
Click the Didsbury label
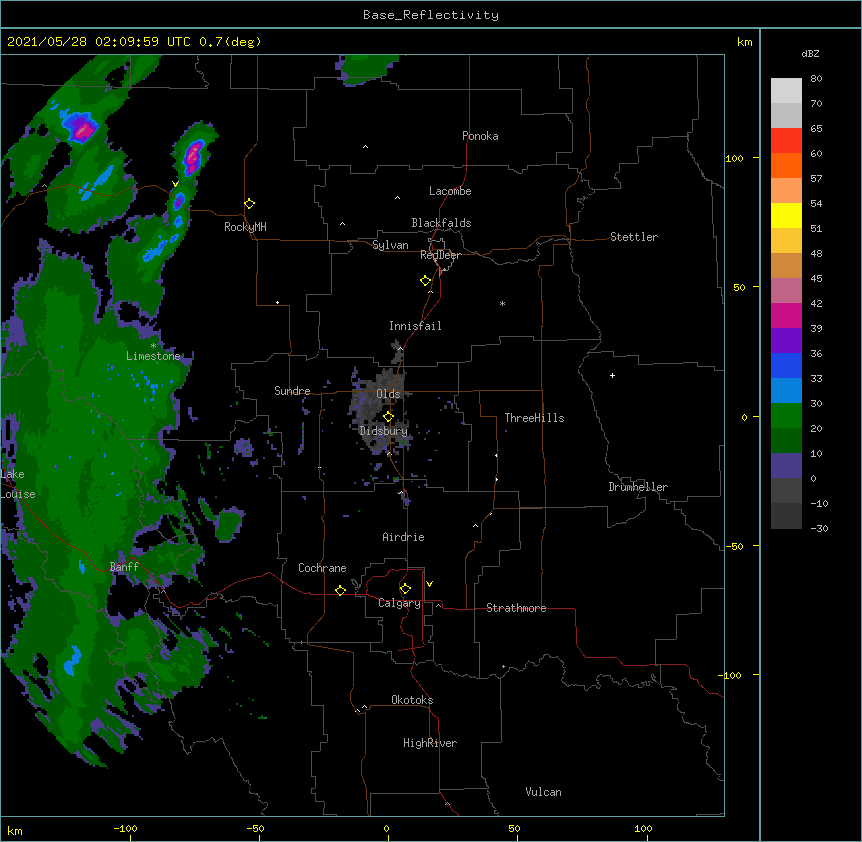point(384,431)
